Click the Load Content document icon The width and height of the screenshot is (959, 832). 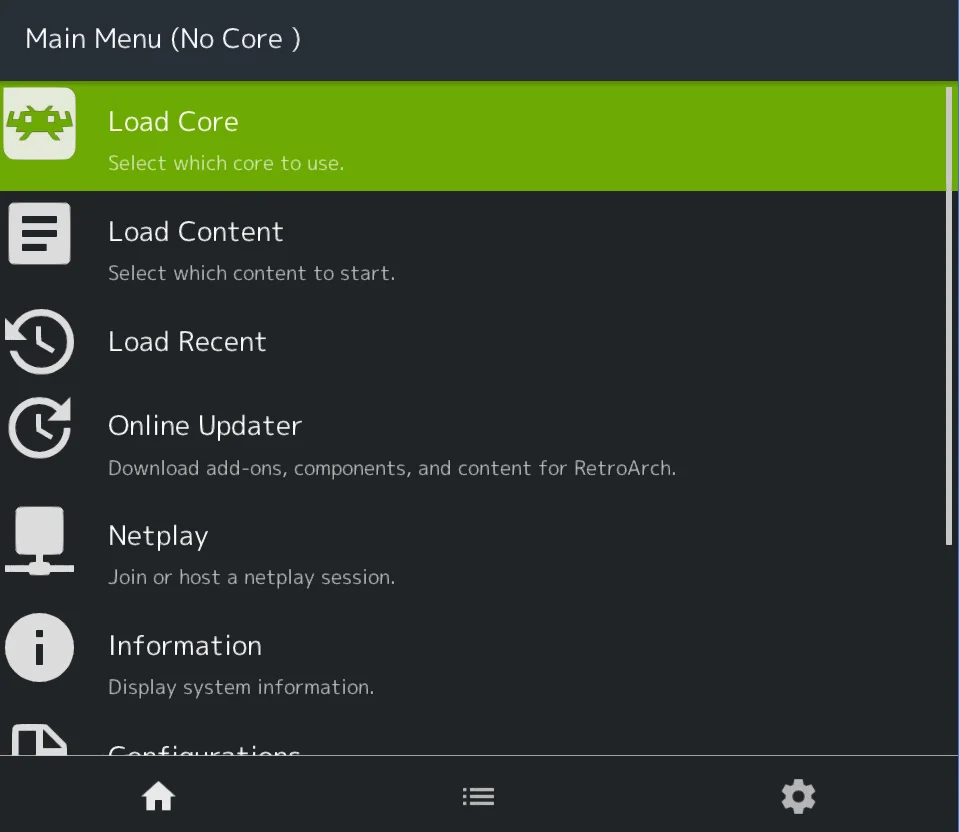coord(40,233)
